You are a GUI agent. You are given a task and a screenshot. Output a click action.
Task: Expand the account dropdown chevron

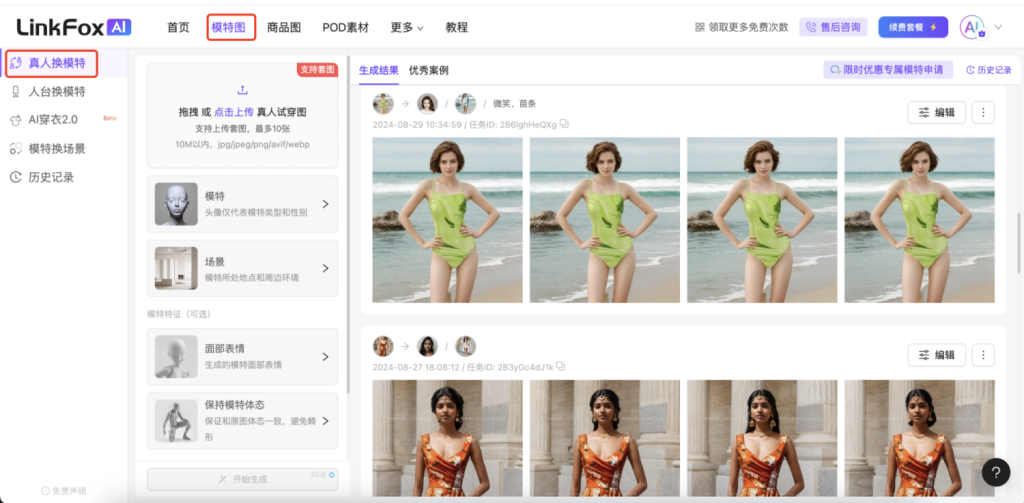click(998, 27)
